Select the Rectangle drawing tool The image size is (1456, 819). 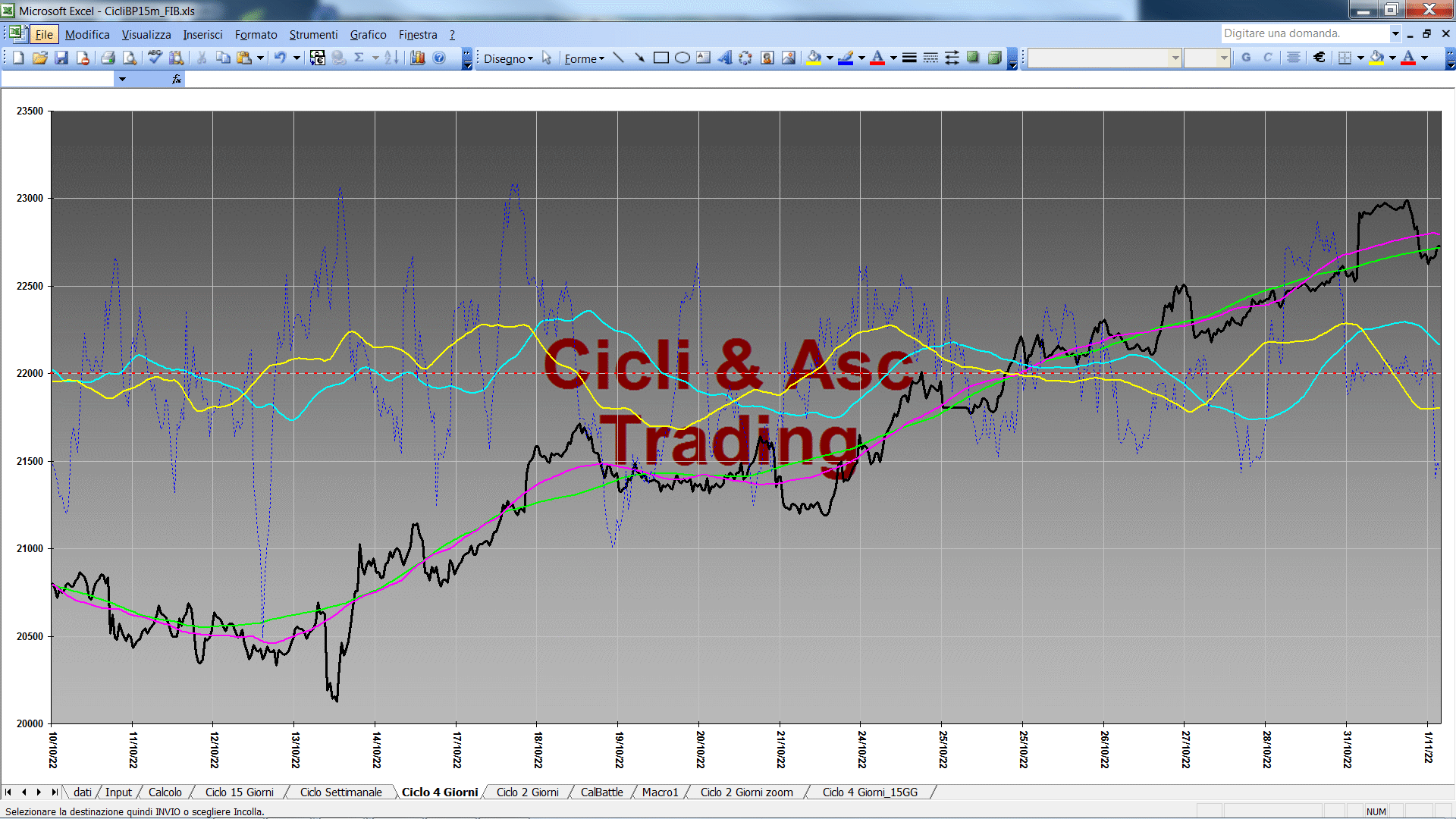[x=661, y=58]
